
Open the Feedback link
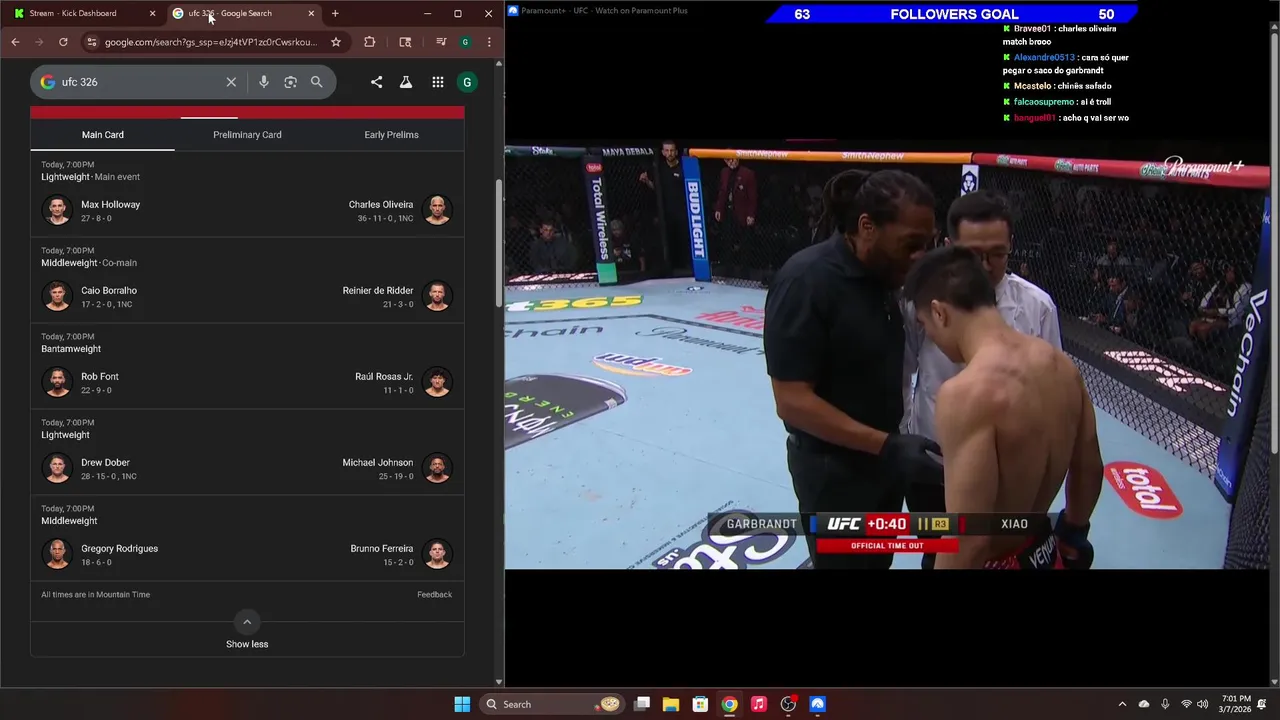pos(434,595)
